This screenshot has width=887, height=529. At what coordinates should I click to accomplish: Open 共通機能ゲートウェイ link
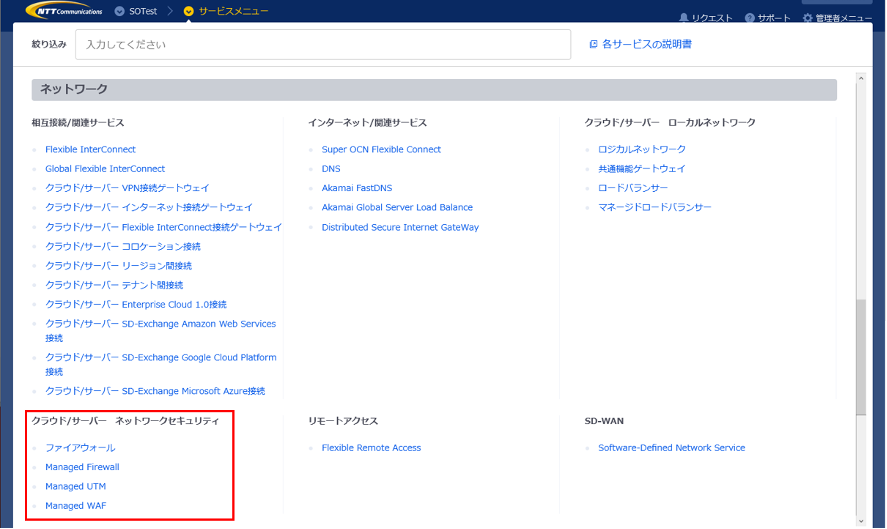(642, 169)
